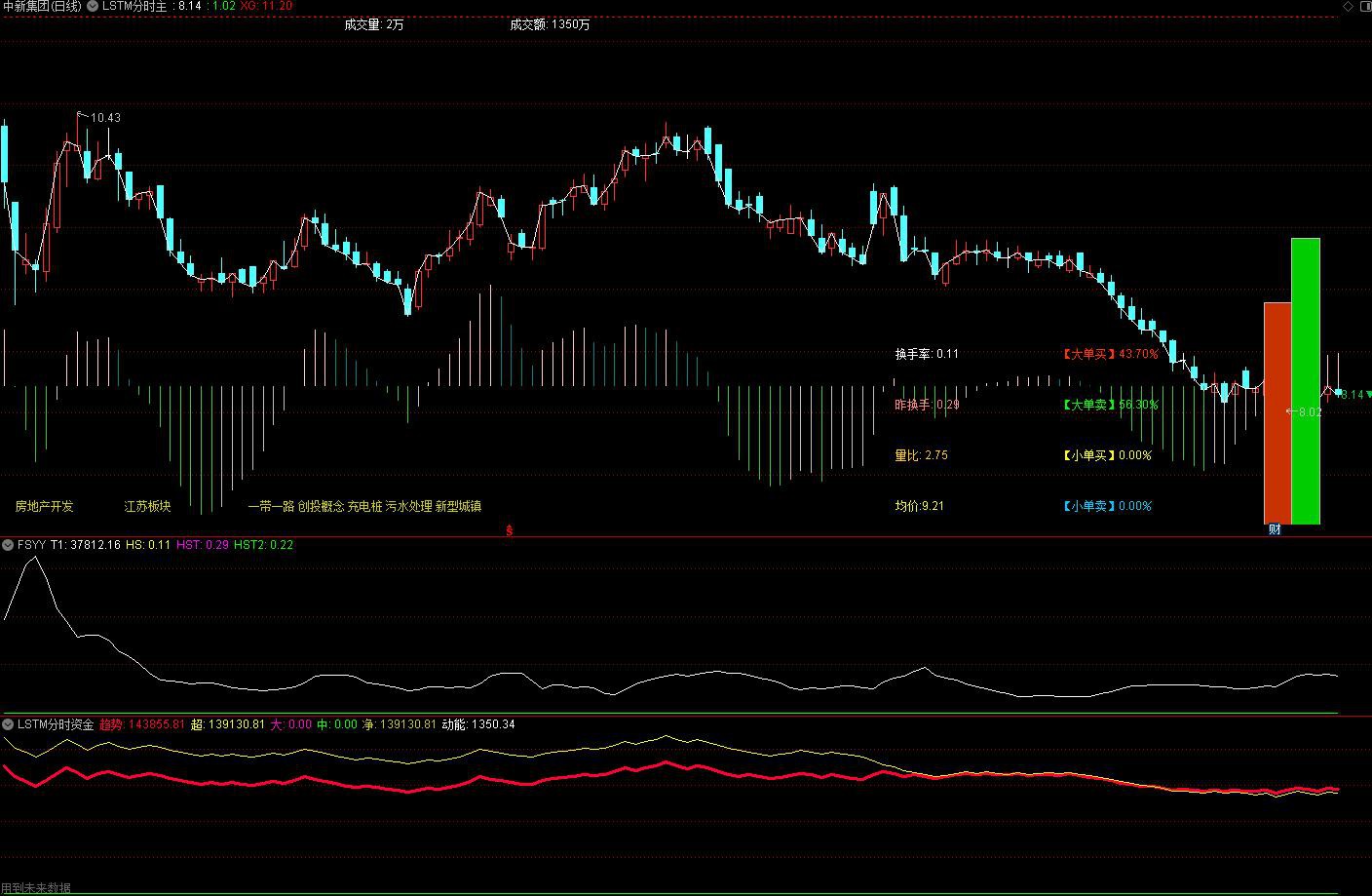The height and width of the screenshot is (896, 1372).
Task: Click the XG: 11.20 value in header
Action: (x=266, y=6)
